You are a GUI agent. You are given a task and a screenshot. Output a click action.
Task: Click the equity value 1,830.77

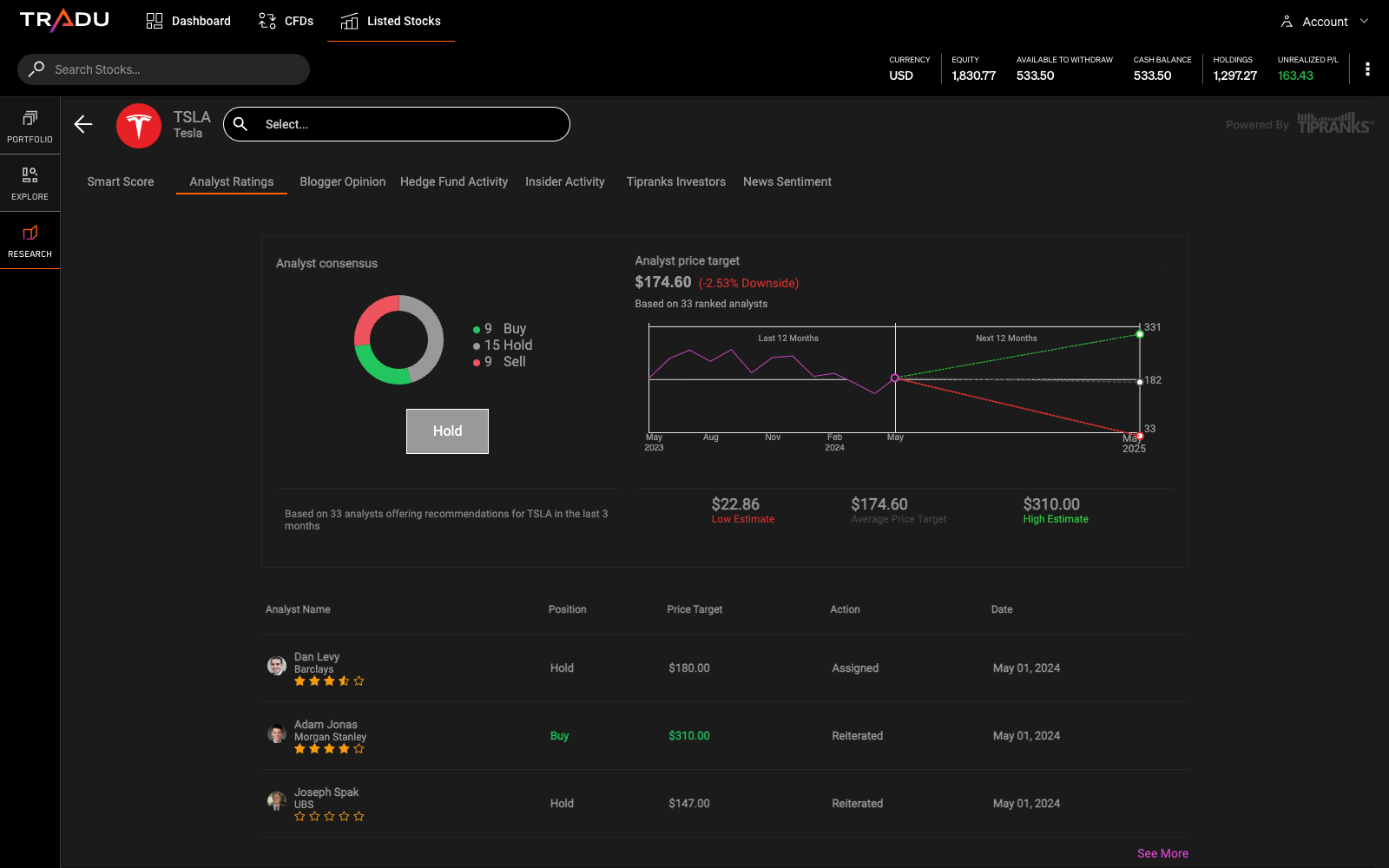tap(973, 76)
